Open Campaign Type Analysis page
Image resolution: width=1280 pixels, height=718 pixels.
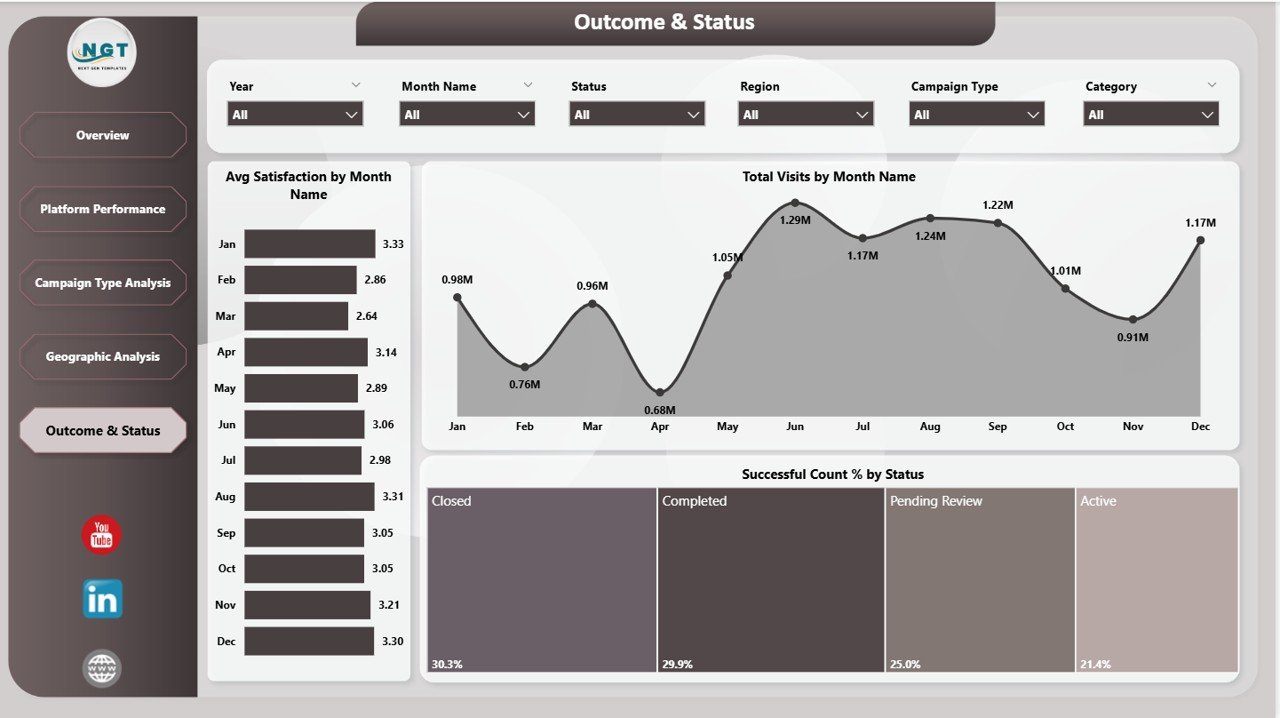click(x=103, y=283)
